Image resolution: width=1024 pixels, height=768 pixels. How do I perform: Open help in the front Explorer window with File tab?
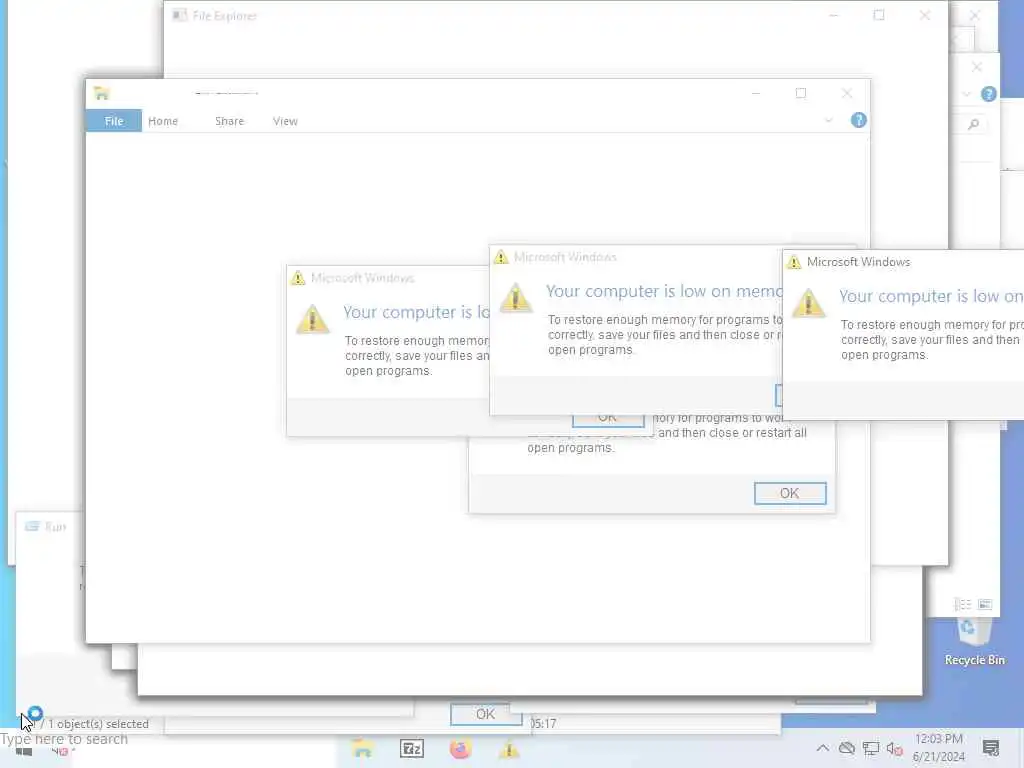tap(859, 120)
